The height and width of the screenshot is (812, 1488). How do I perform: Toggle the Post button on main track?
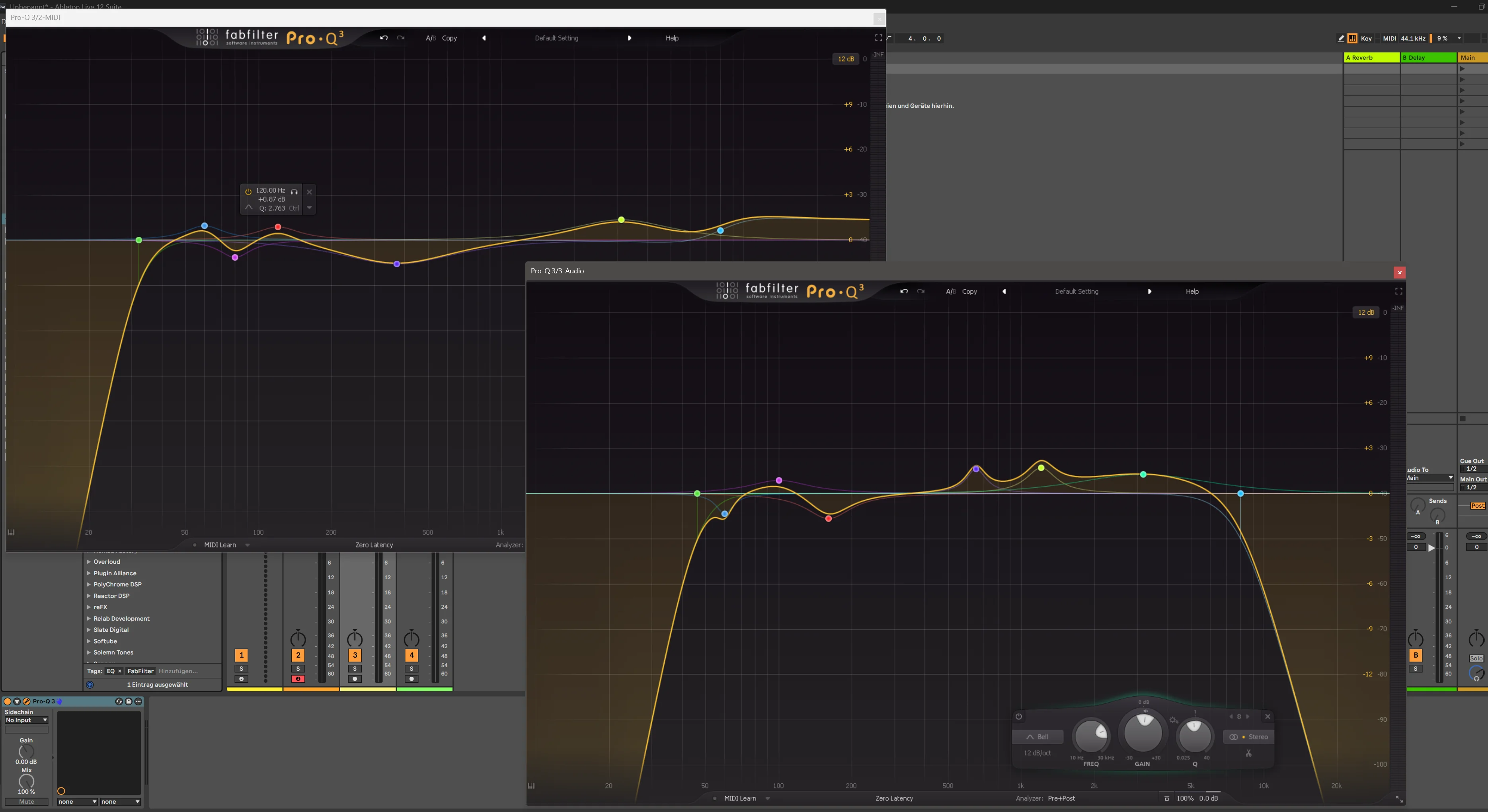(1478, 505)
